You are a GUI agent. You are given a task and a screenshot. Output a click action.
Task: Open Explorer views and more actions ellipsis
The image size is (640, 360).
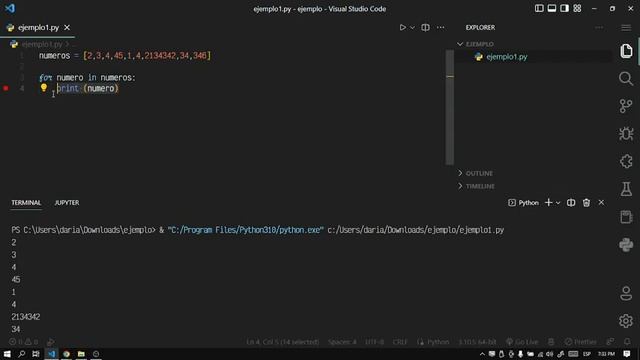click(599, 27)
